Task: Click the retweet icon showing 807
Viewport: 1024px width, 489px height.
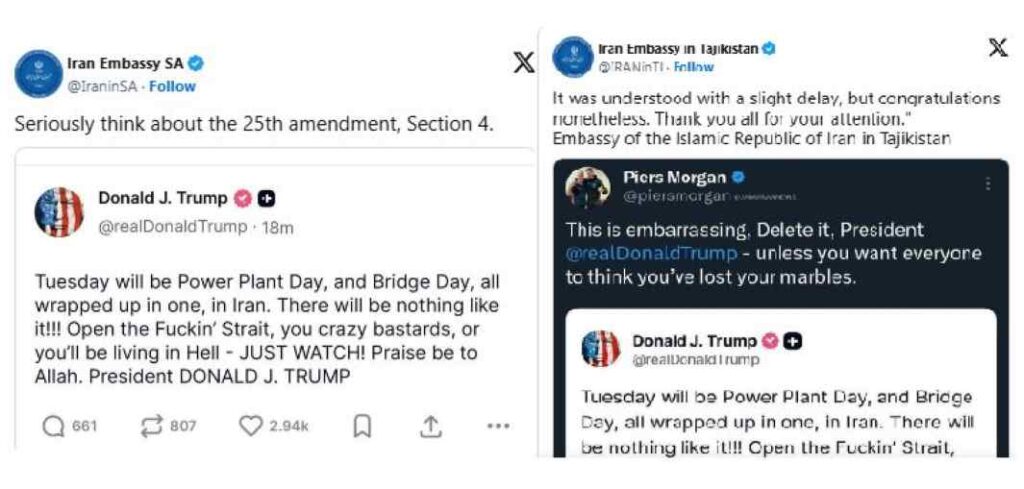Action: point(151,426)
